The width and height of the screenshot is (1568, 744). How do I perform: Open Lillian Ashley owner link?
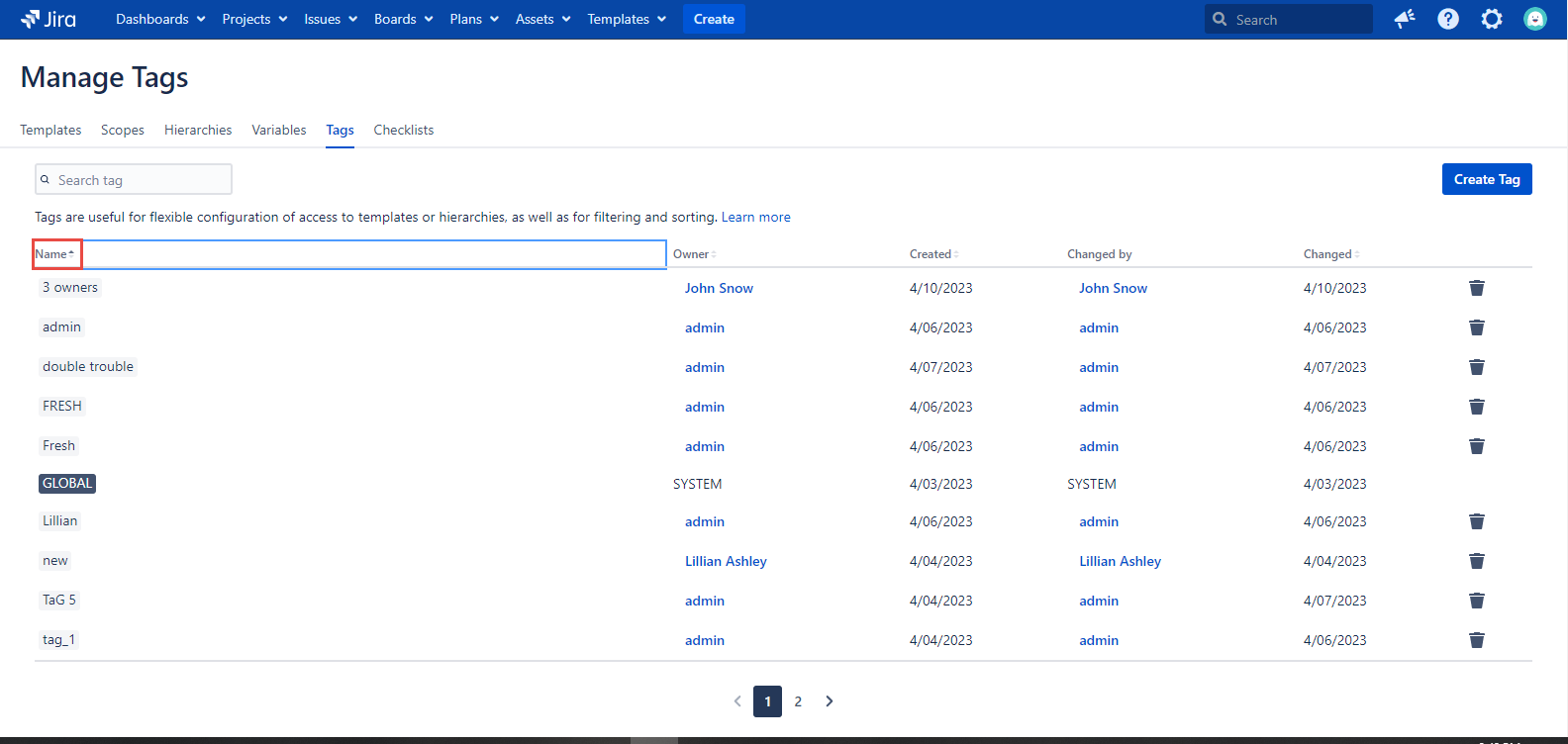pyautogui.click(x=726, y=561)
